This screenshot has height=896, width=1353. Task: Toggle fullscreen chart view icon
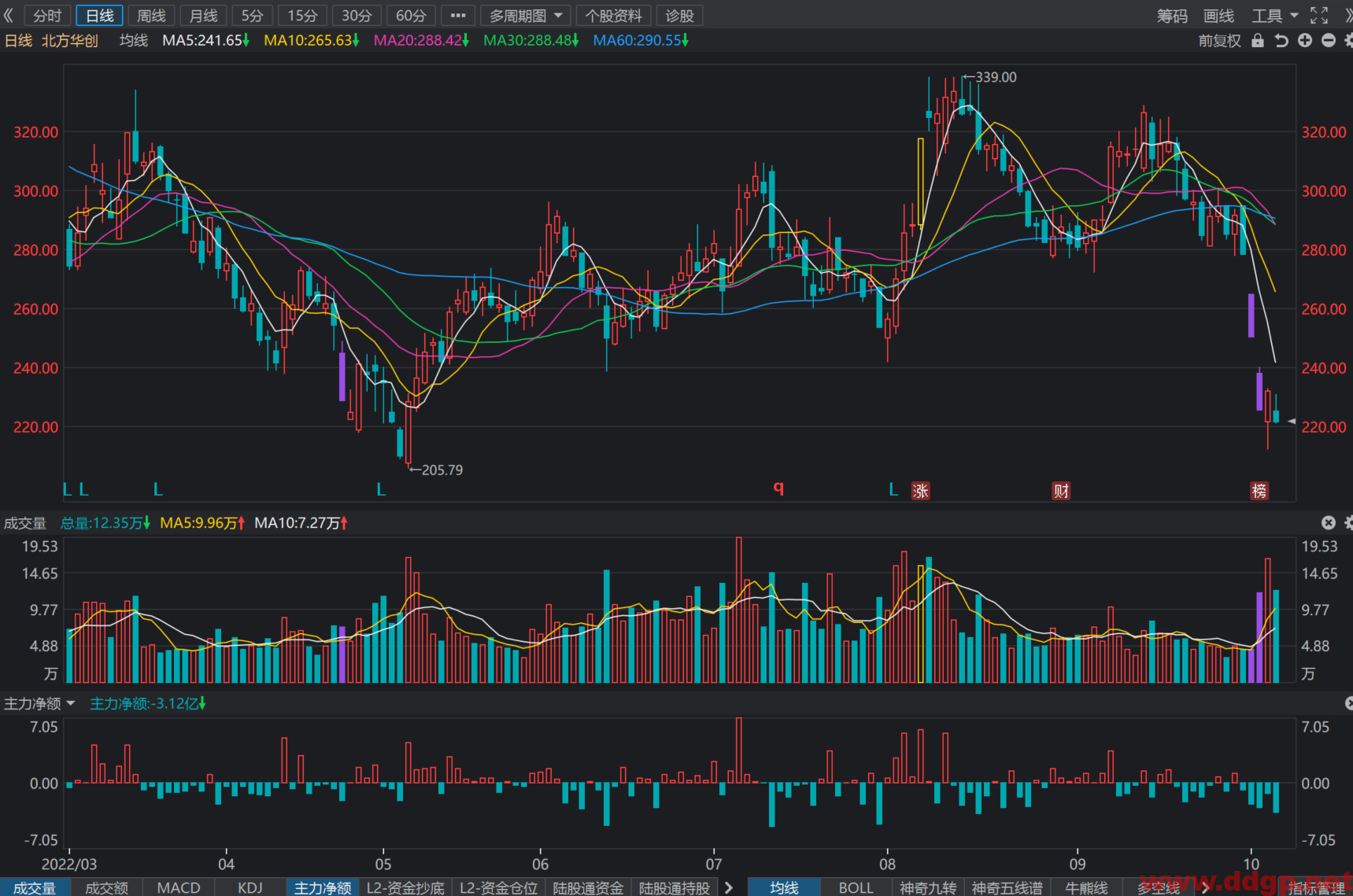click(1319, 15)
